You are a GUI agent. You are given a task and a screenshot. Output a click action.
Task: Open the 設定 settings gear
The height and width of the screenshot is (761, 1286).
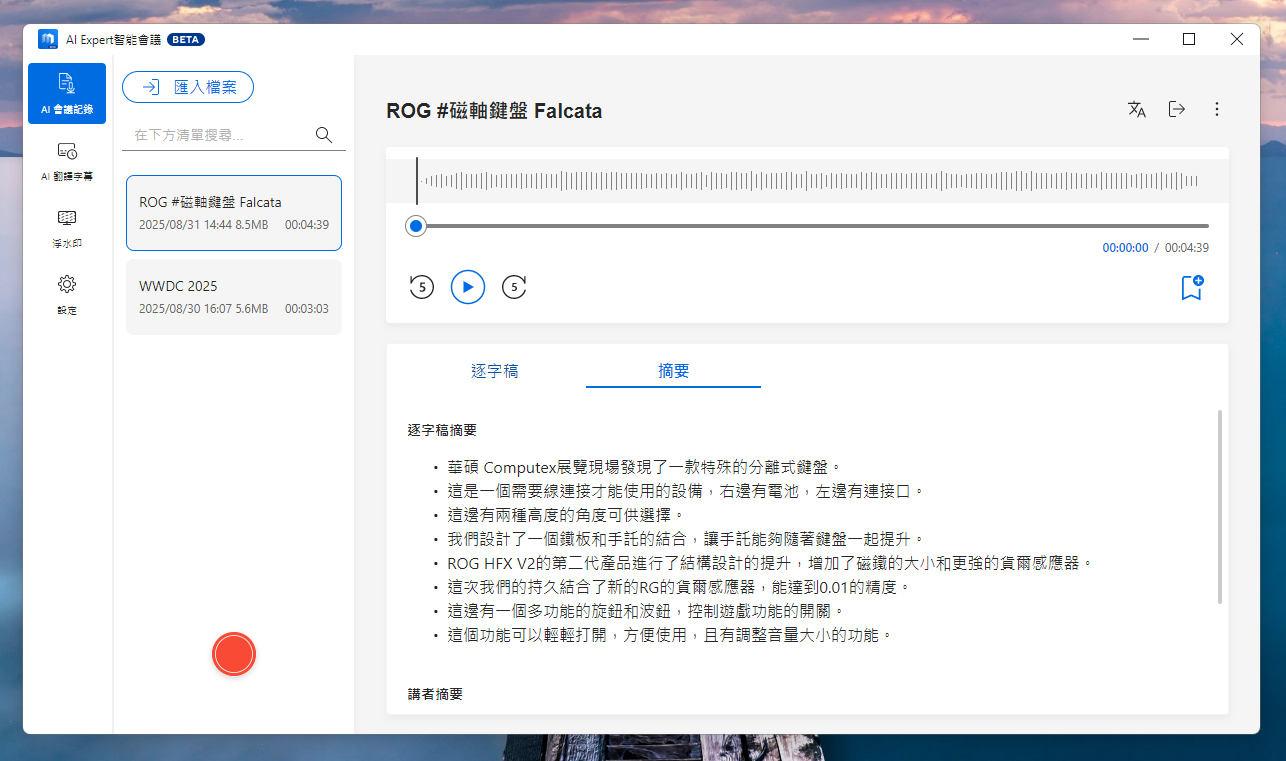click(67, 293)
